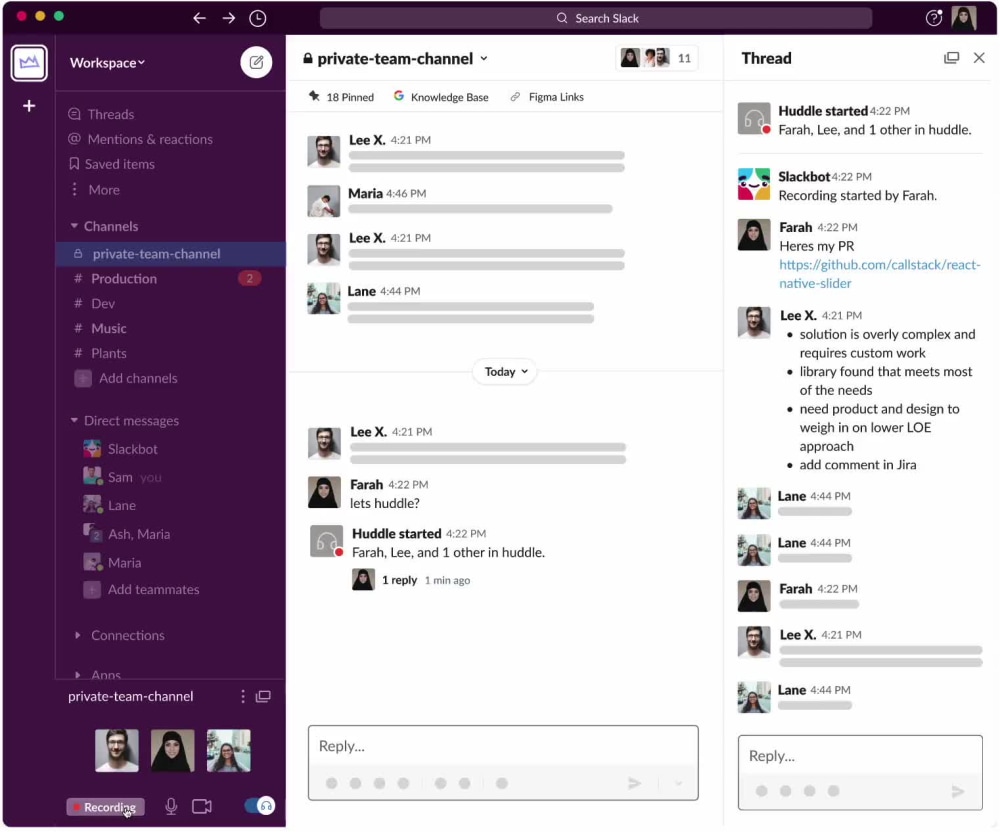
Task: Add a workspace with plus icon
Action: click(29, 106)
